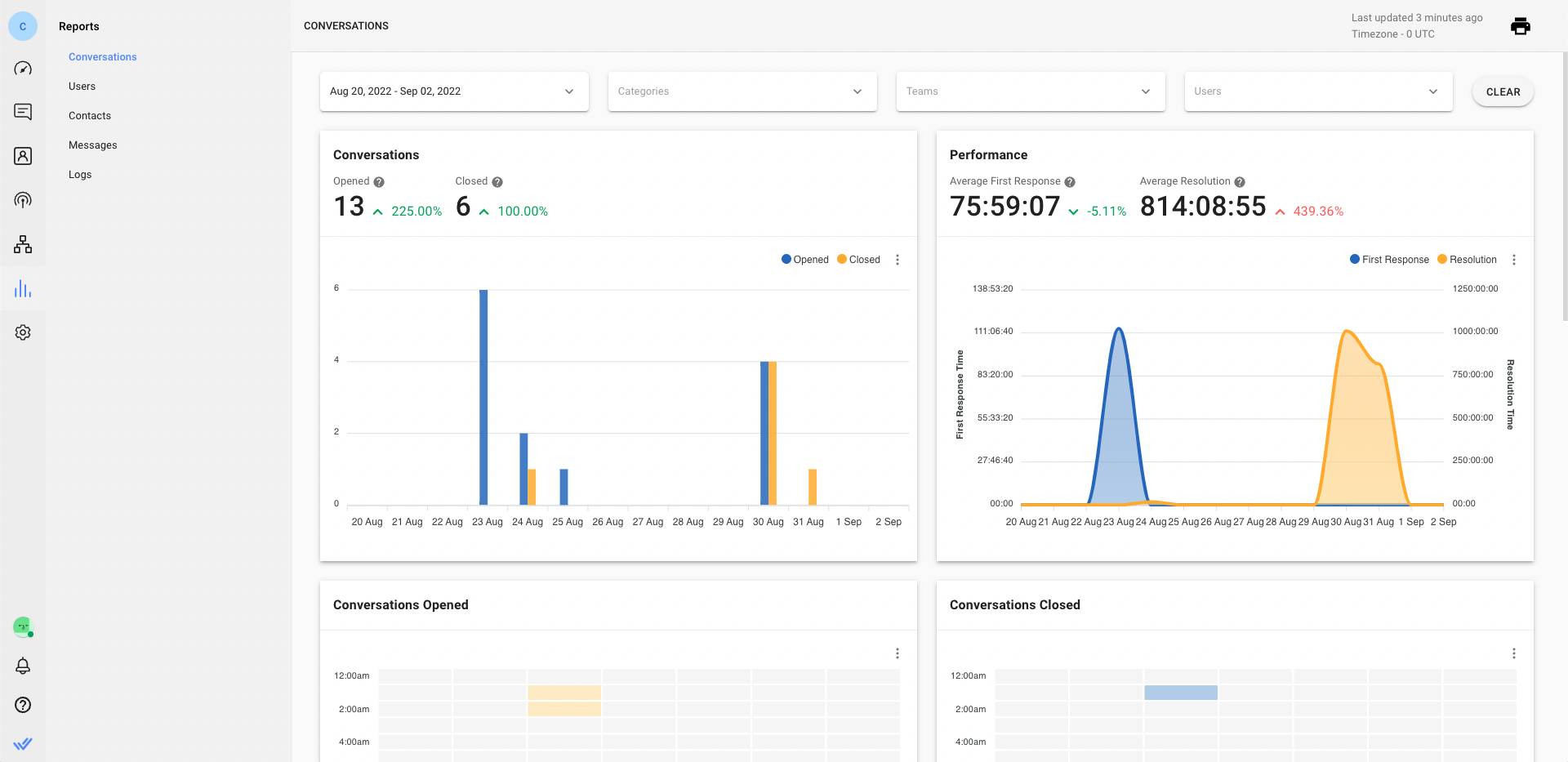The height and width of the screenshot is (762, 1568).
Task: Click the 814:08:55 average resolution value
Action: click(x=1203, y=207)
